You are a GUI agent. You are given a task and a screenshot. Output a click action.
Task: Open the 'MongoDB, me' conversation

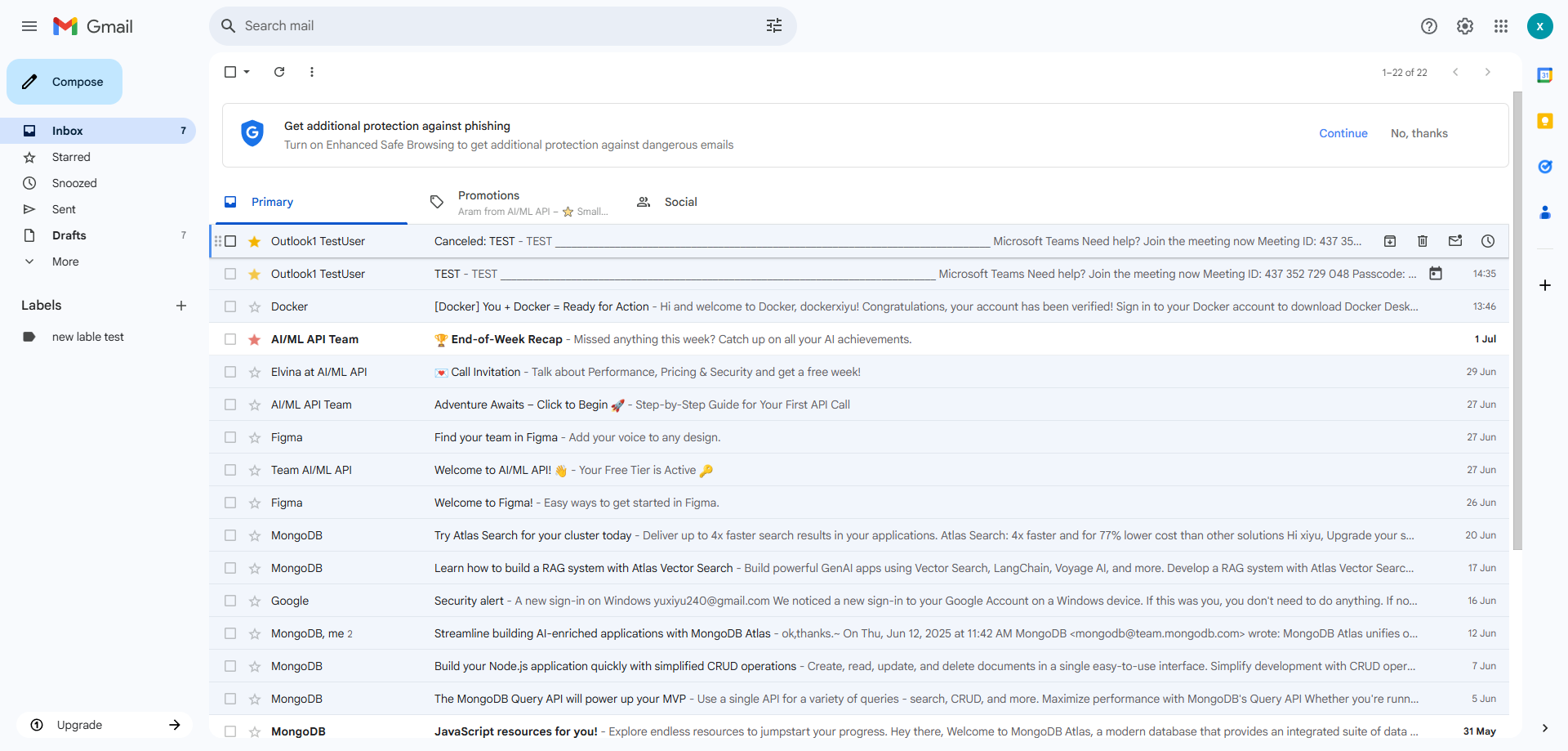(x=859, y=633)
